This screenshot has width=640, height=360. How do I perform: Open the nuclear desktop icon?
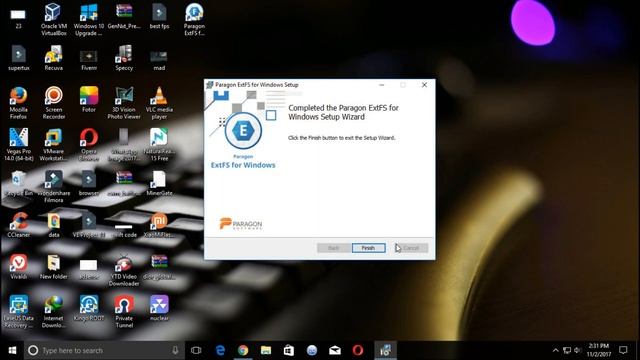point(159,308)
